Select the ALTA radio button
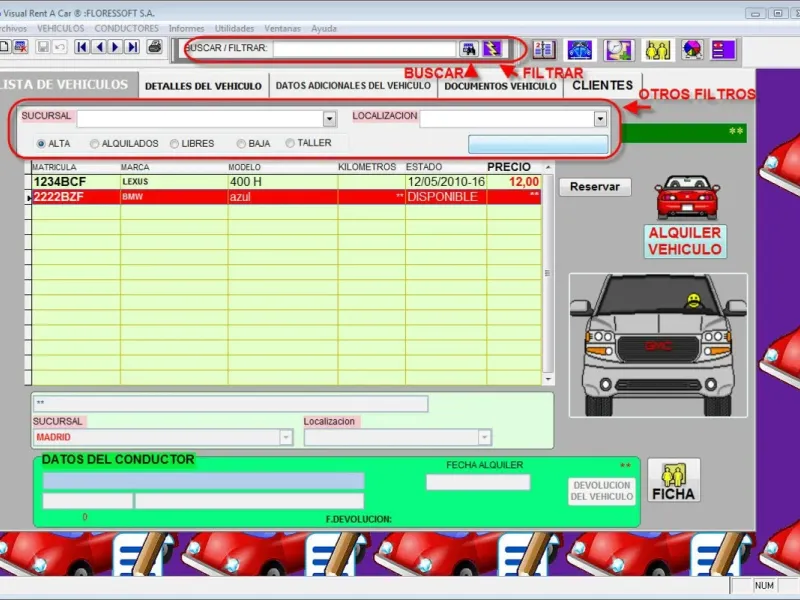800x600 pixels. click(41, 144)
